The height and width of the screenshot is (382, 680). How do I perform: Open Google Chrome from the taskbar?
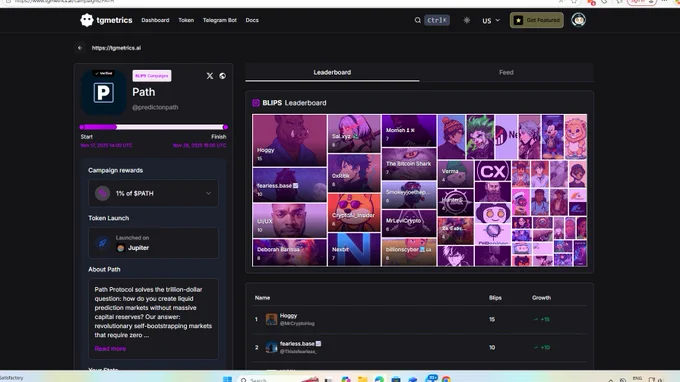point(446,380)
